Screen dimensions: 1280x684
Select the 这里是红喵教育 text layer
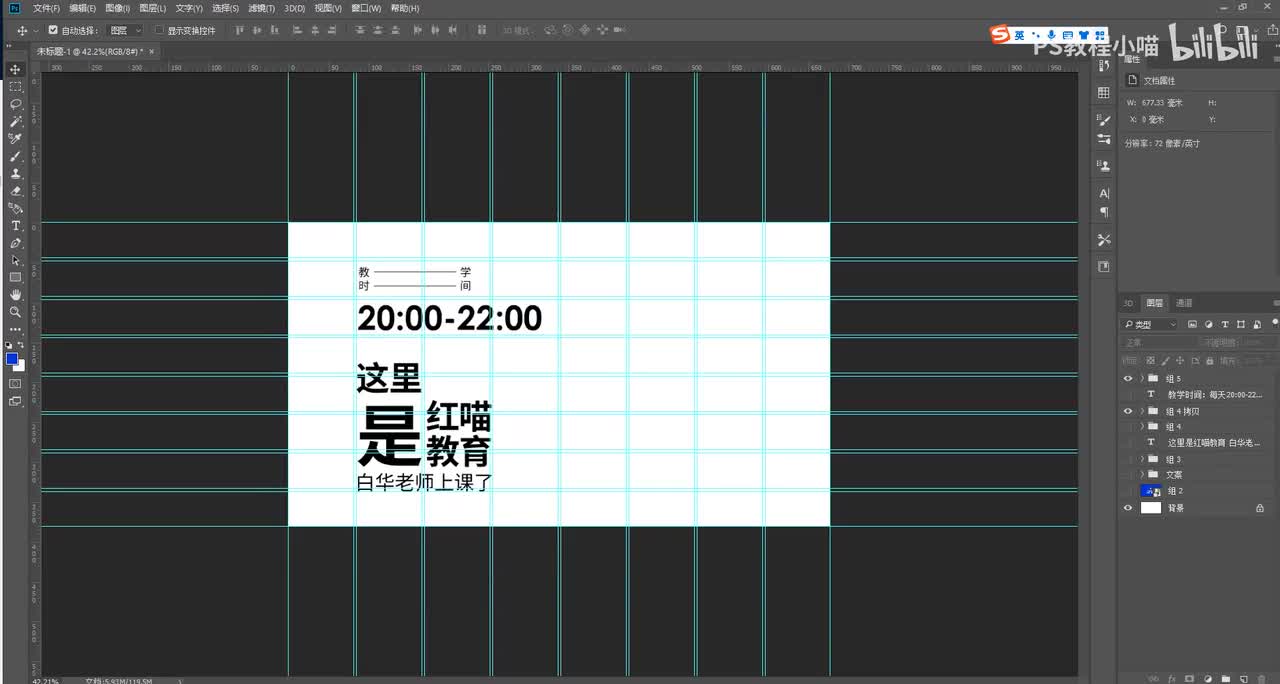[1213, 442]
